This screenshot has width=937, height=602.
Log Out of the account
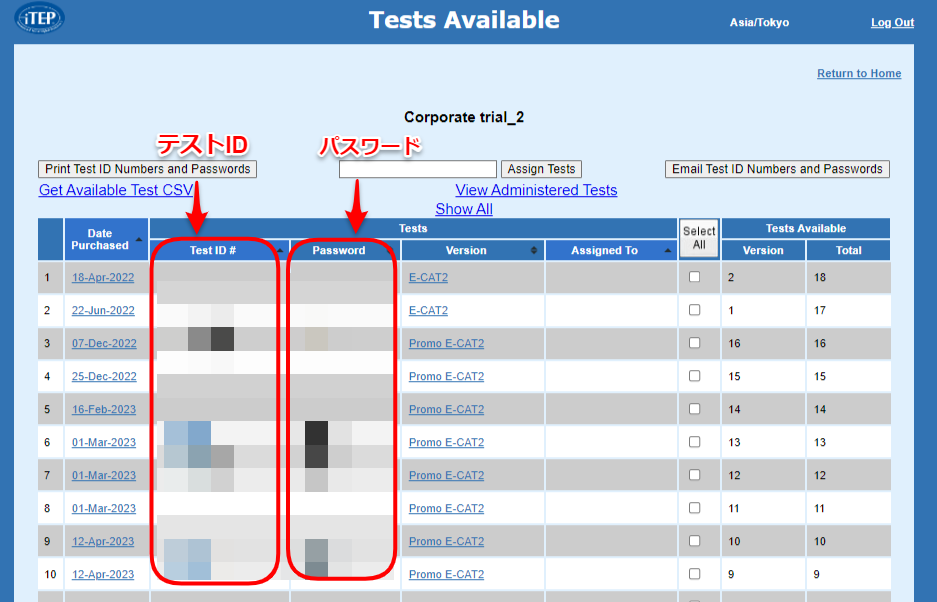click(x=892, y=23)
